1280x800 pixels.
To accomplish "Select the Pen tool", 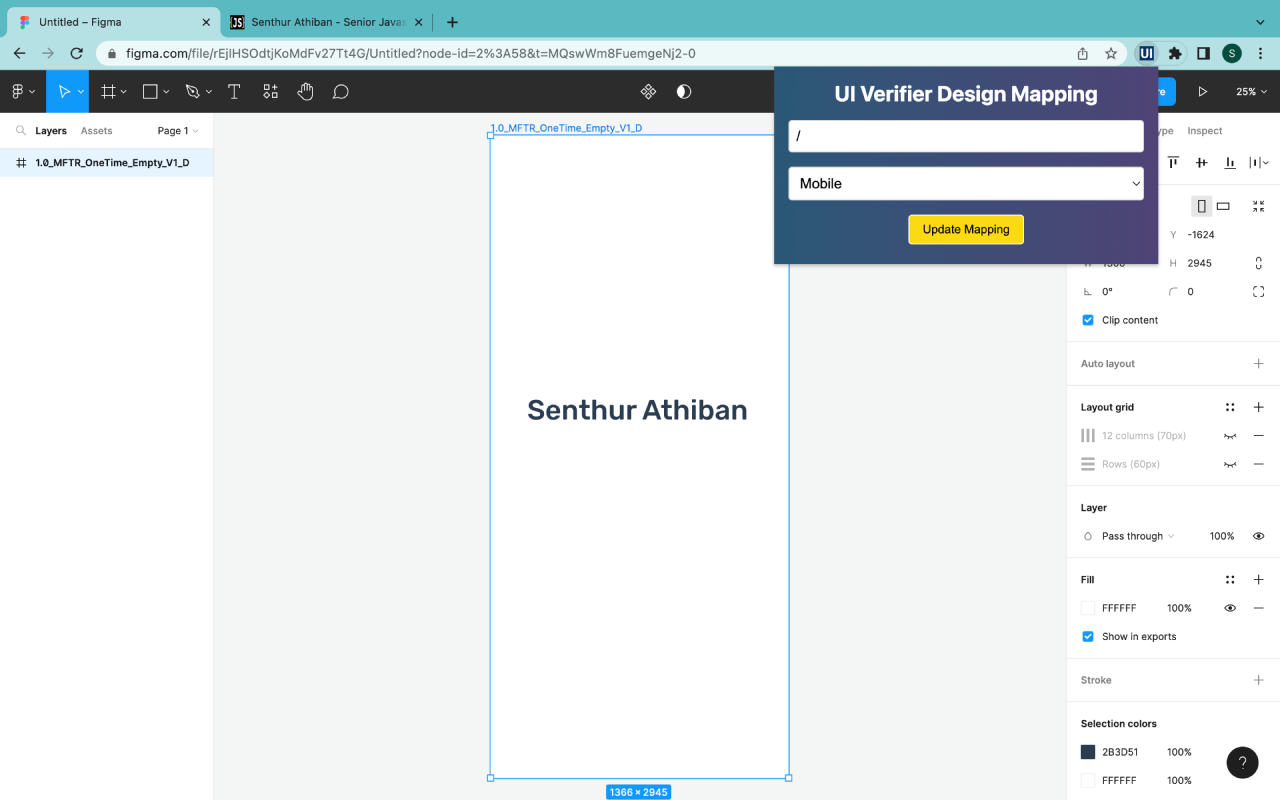I will [x=192, y=92].
